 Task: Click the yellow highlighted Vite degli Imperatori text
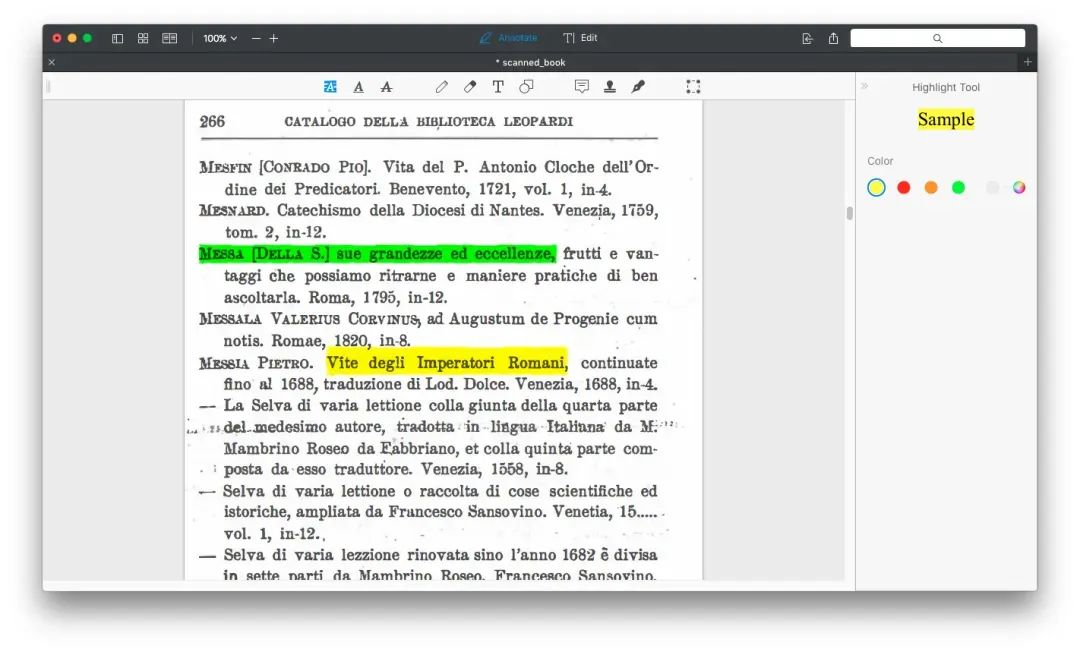tap(446, 362)
